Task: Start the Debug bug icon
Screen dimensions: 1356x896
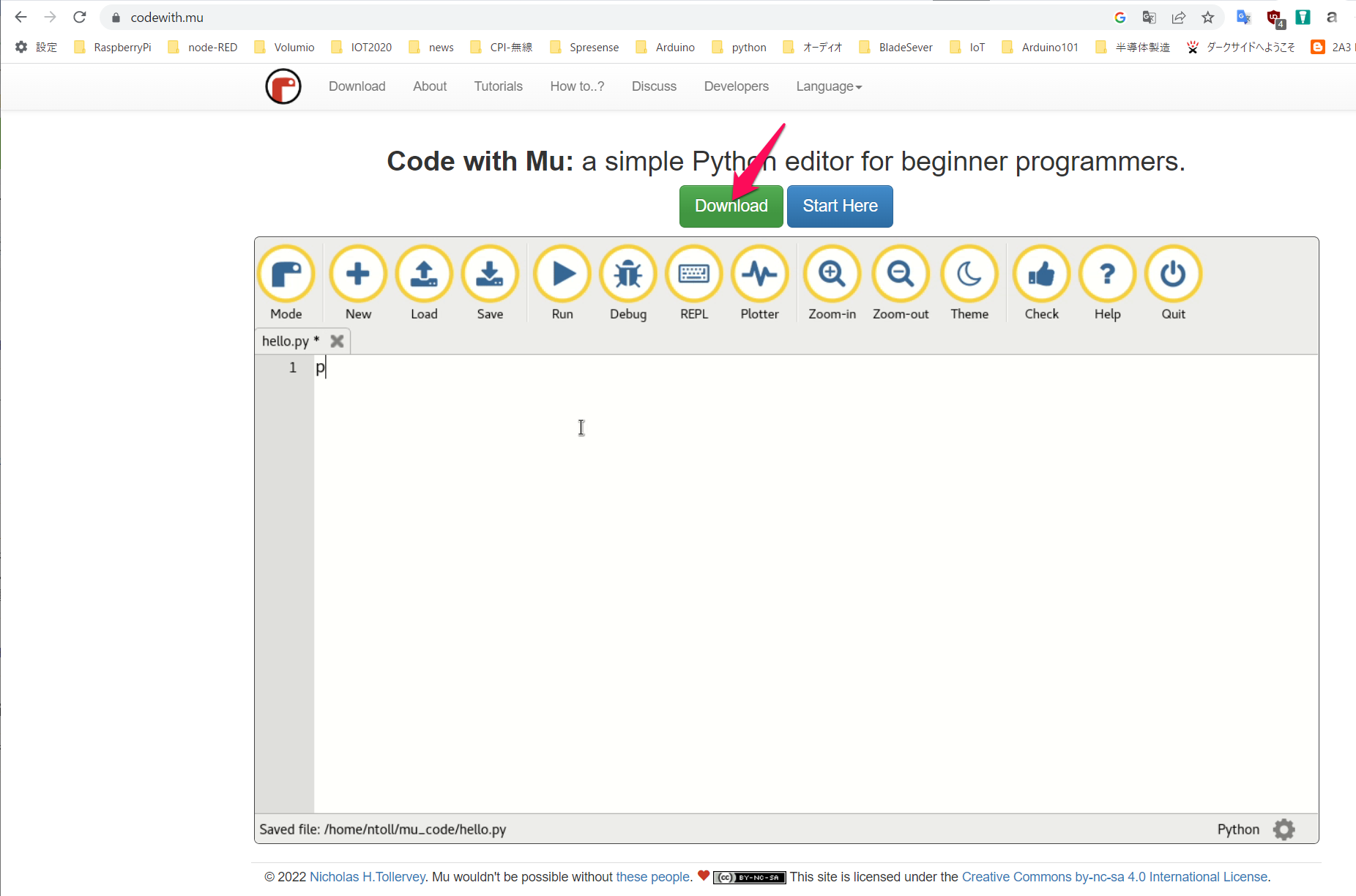Action: point(628,275)
